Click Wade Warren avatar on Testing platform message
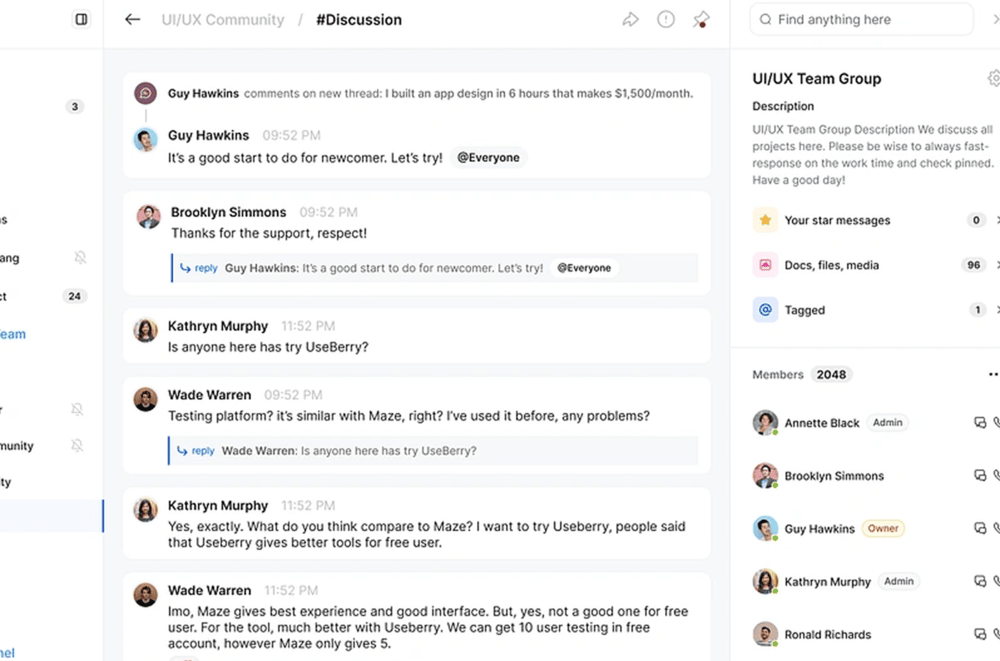 (x=145, y=399)
